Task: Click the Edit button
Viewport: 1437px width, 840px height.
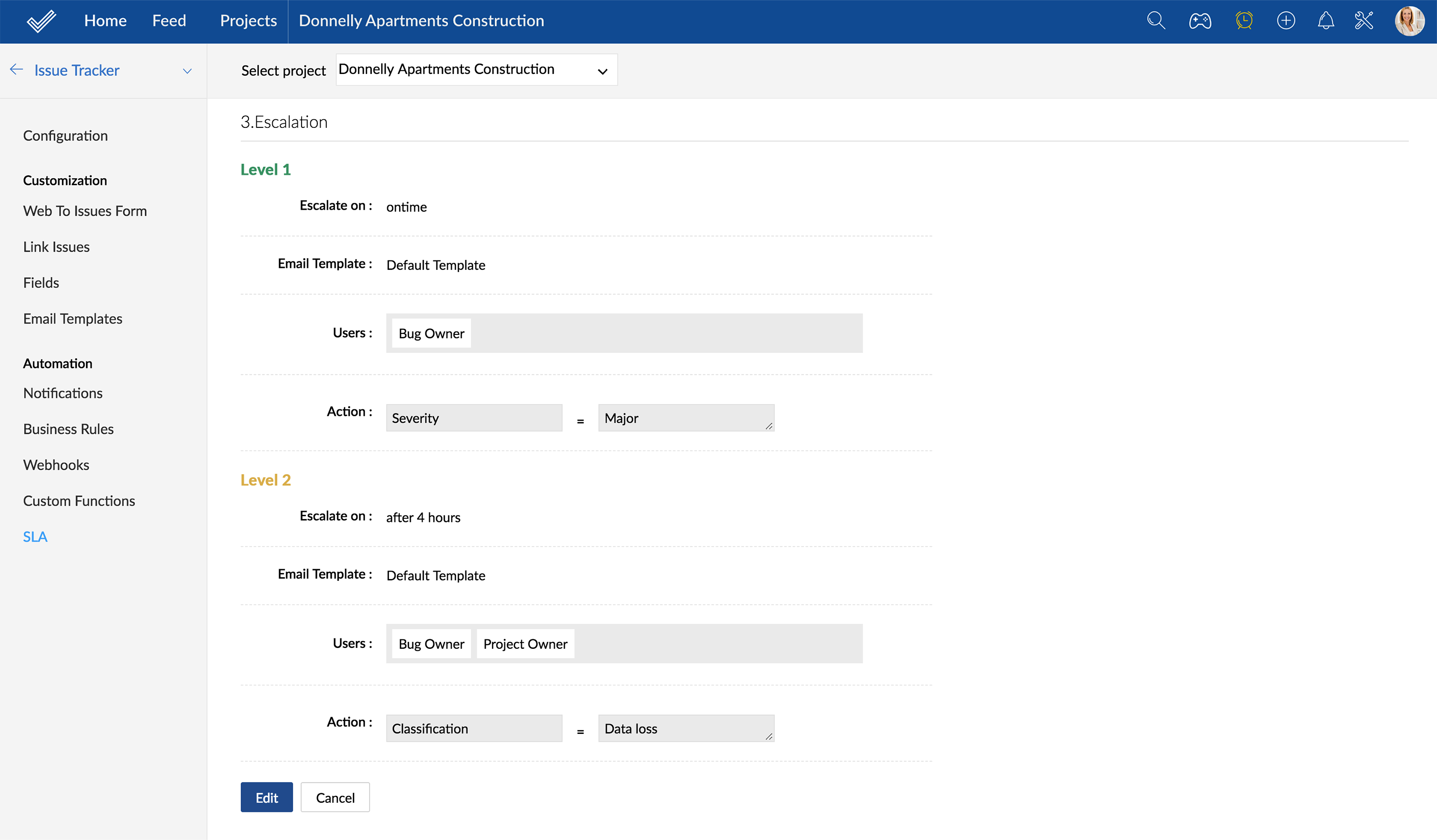Action: click(266, 797)
